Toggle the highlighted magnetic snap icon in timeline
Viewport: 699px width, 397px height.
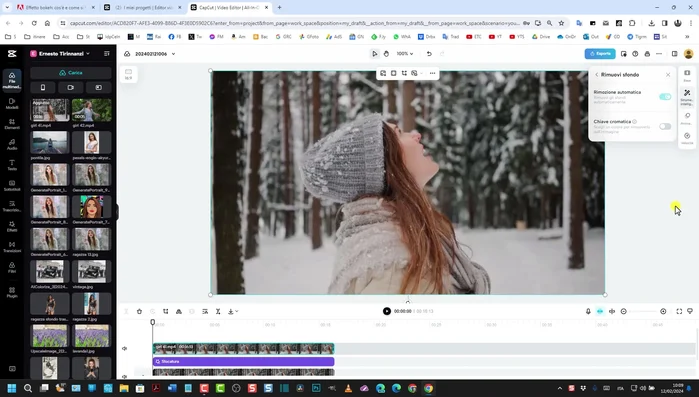(x=600, y=311)
